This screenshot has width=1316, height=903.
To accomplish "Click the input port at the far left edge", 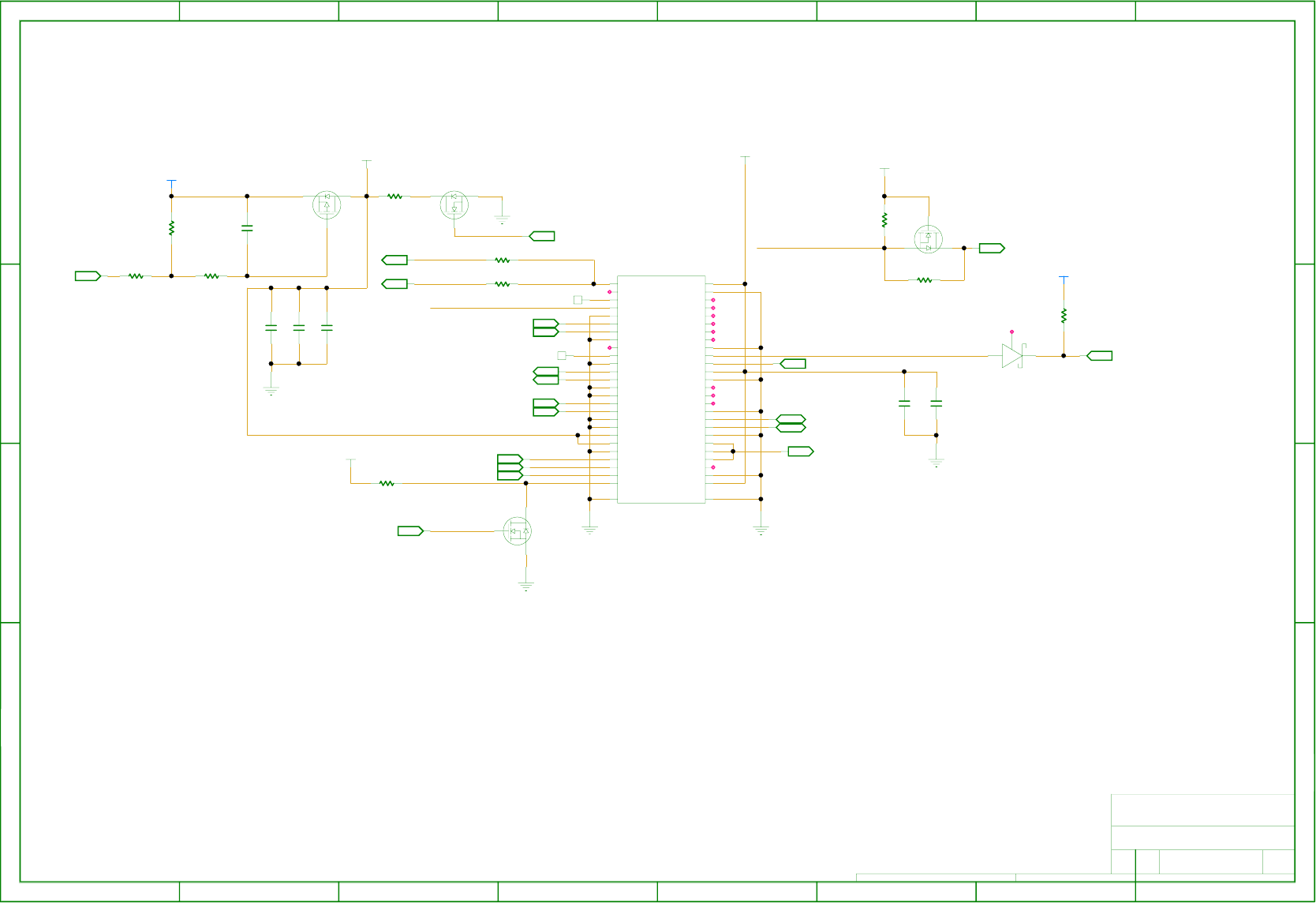I will tap(88, 276).
